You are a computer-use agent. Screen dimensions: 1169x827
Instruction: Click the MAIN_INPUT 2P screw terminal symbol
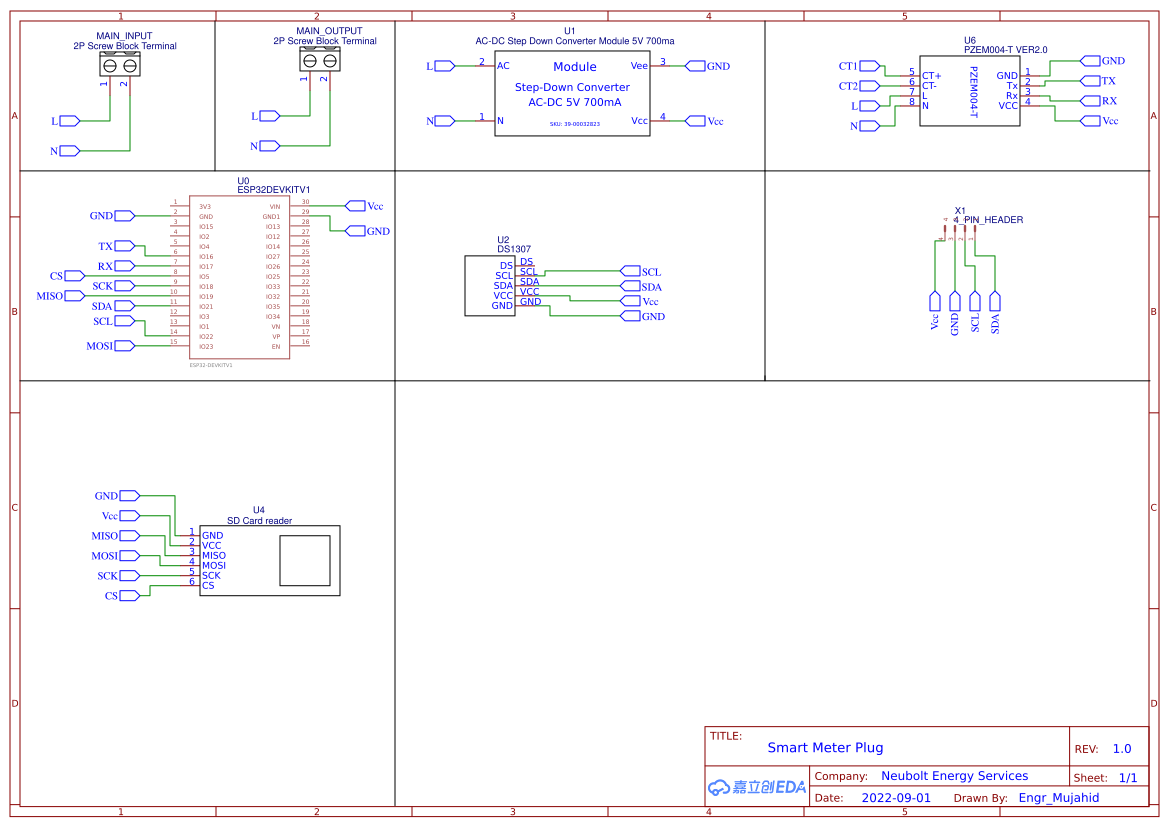tap(120, 64)
